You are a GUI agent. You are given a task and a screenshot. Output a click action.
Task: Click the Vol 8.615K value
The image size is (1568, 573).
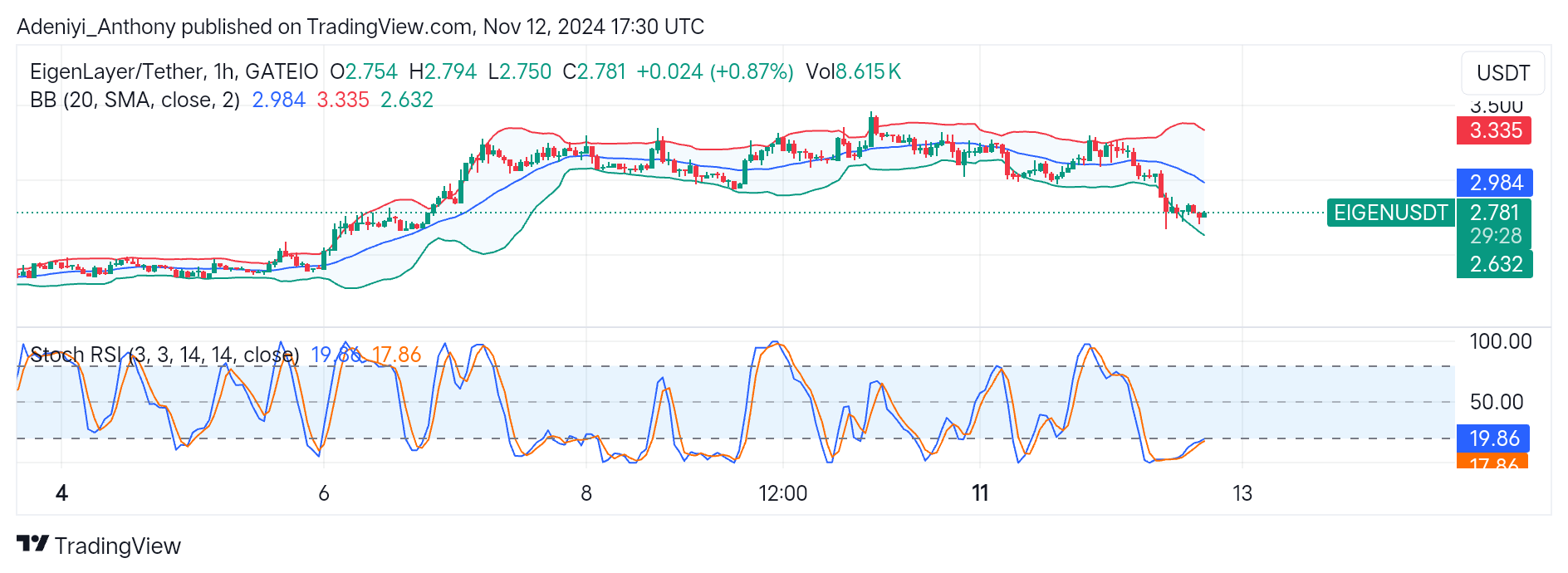[854, 71]
